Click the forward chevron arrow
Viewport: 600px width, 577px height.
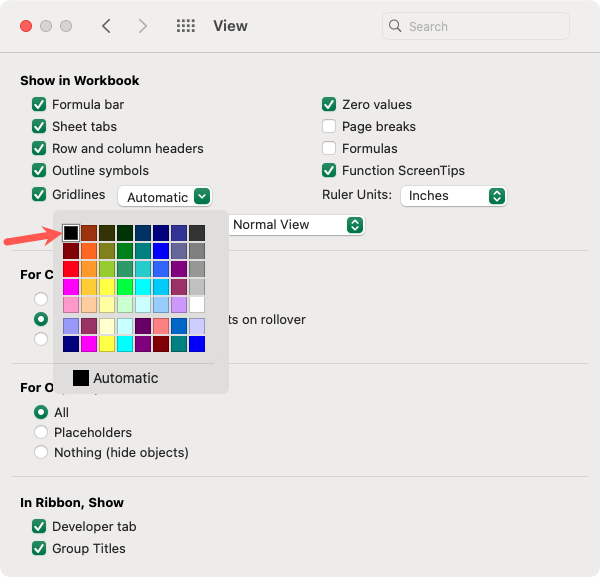[x=143, y=26]
